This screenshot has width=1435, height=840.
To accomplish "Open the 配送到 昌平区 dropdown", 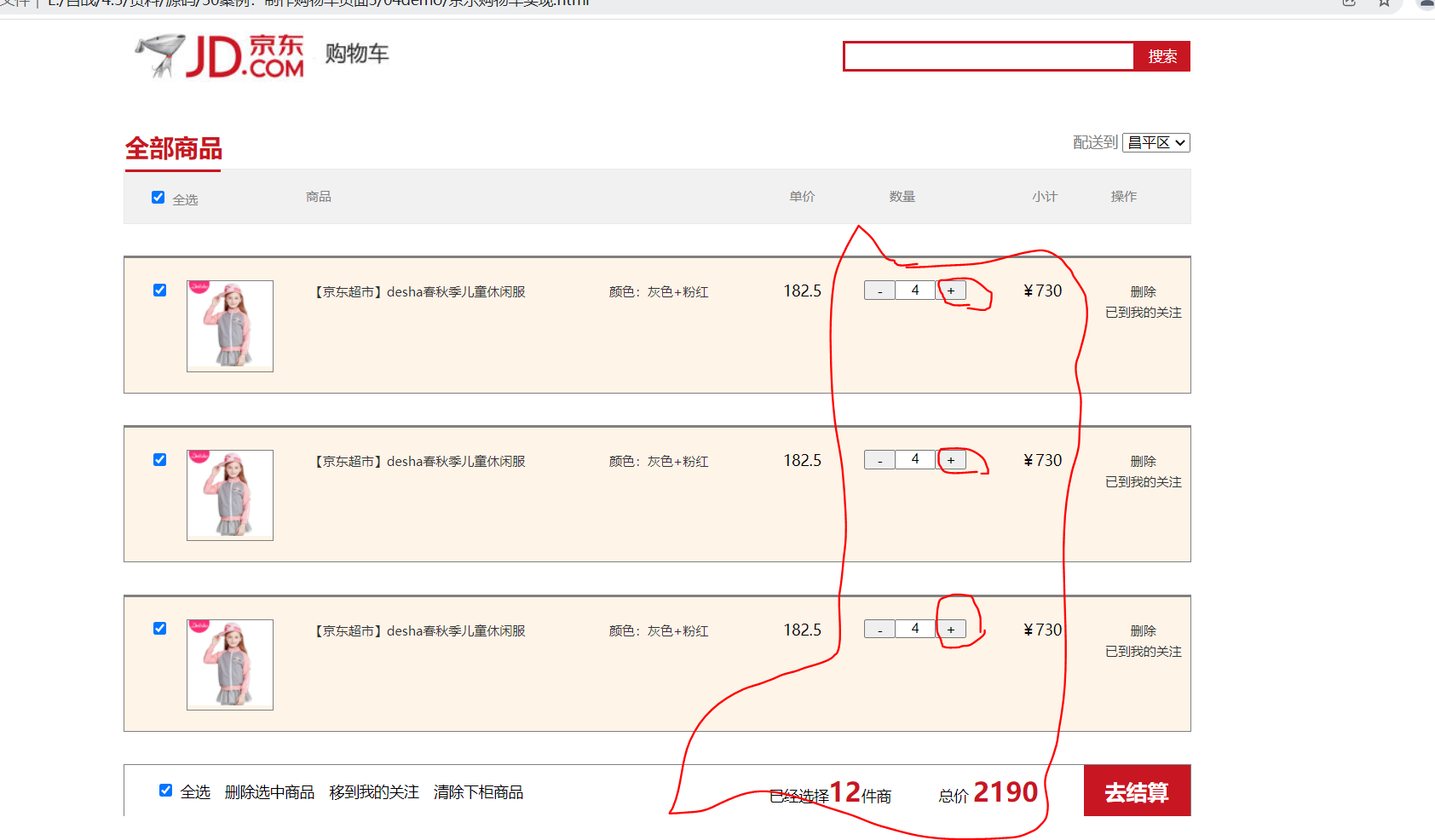I will (1156, 142).
